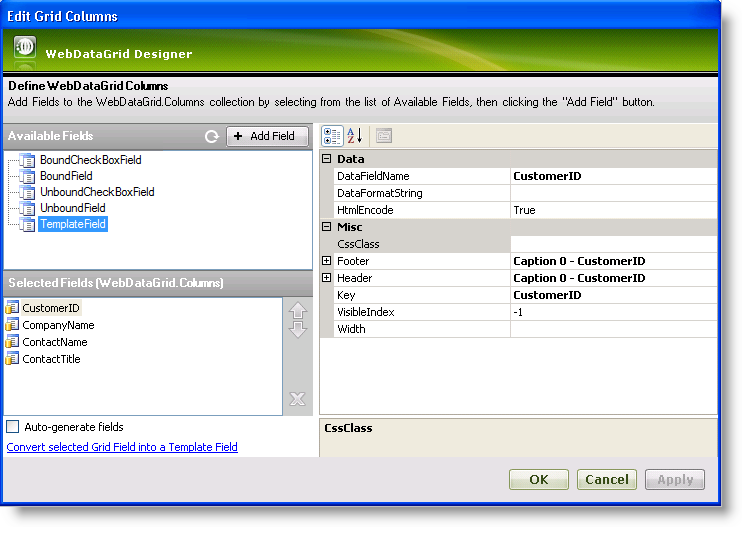Image resolution: width=754 pixels, height=535 pixels.
Task: Collapse the Misc property category
Action: point(326,227)
